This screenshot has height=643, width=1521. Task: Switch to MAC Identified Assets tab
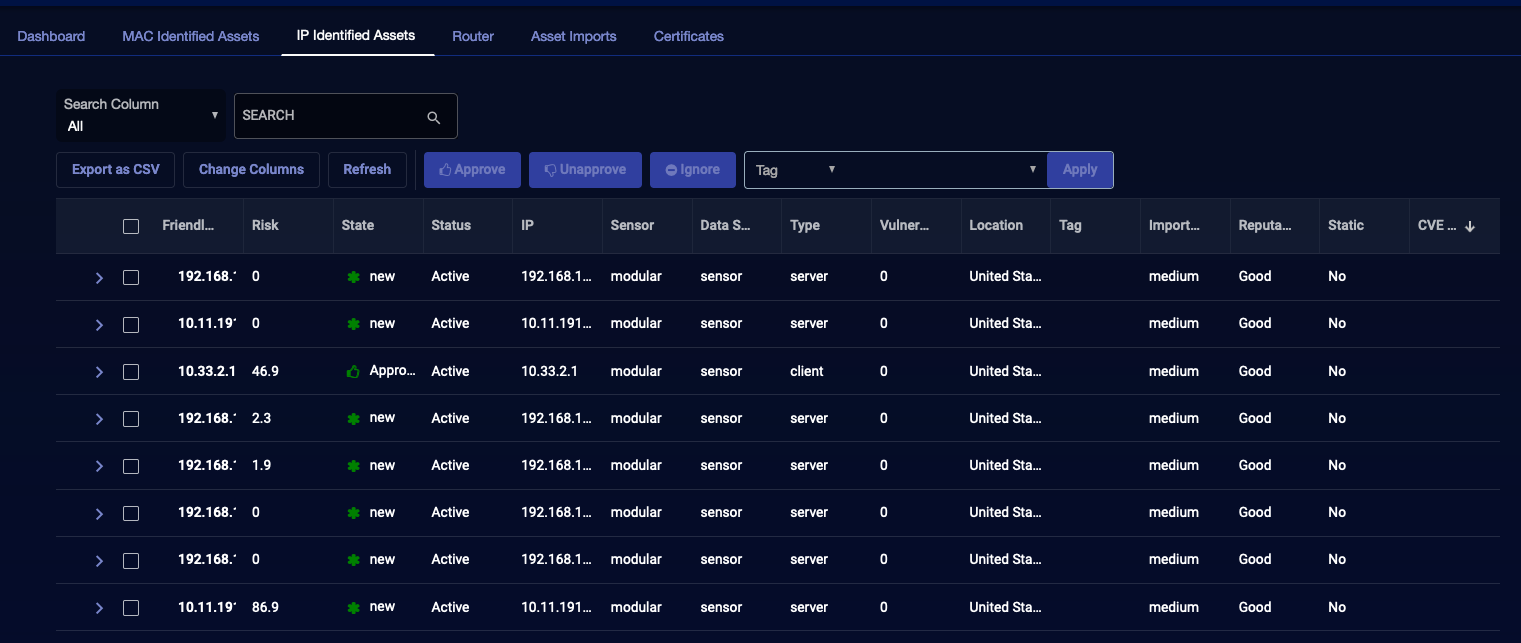tap(190, 36)
